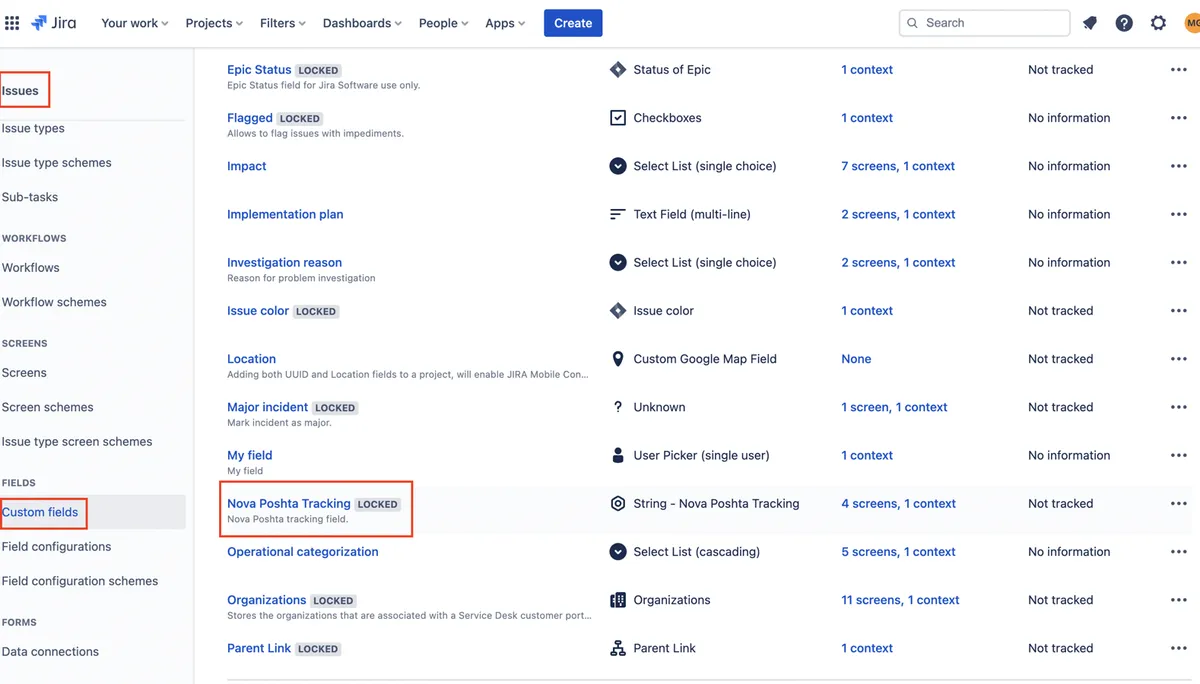Open the notifications icon
Image resolution: width=1200 pixels, height=684 pixels.
[1090, 23]
